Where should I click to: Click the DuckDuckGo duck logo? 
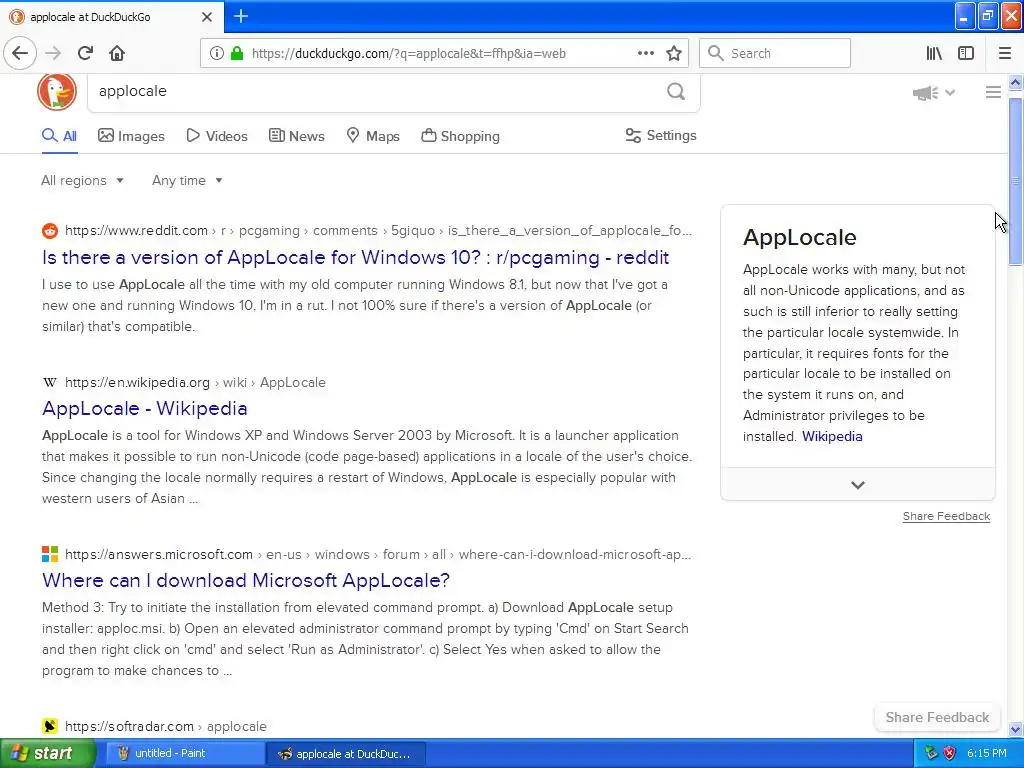(x=57, y=91)
